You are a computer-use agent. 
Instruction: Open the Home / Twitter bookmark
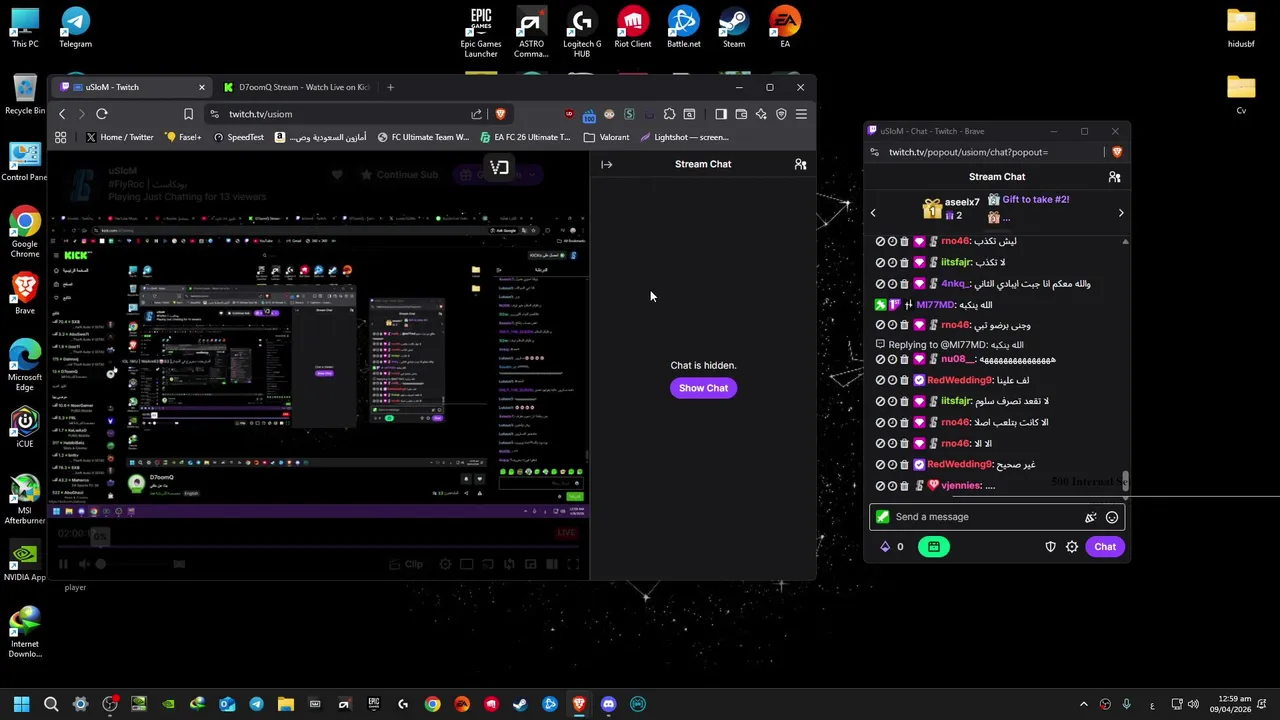click(x=119, y=137)
